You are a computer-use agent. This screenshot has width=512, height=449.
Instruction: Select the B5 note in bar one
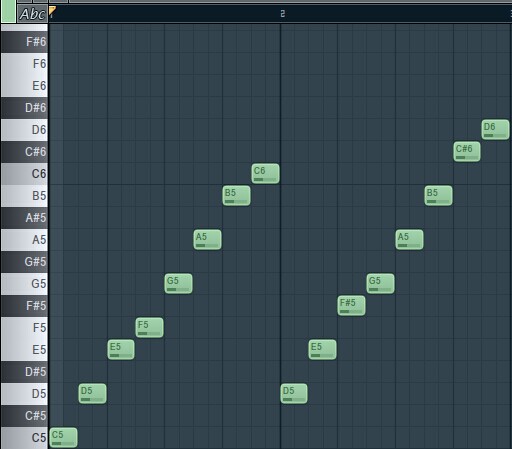coord(236,196)
